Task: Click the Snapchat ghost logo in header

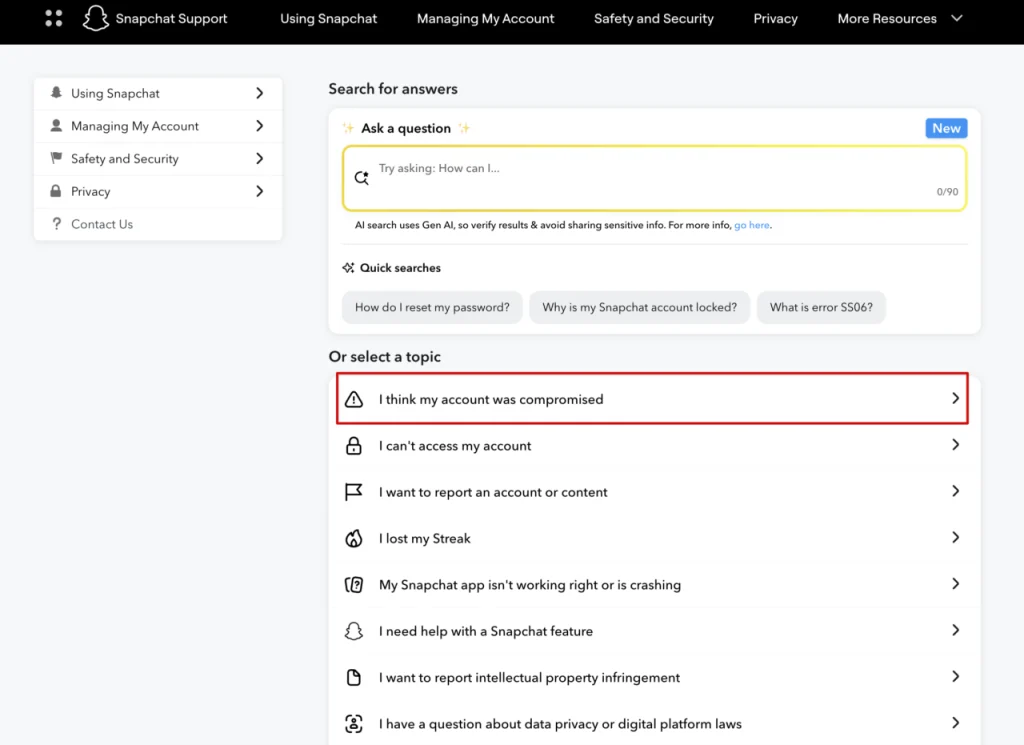Action: click(95, 18)
